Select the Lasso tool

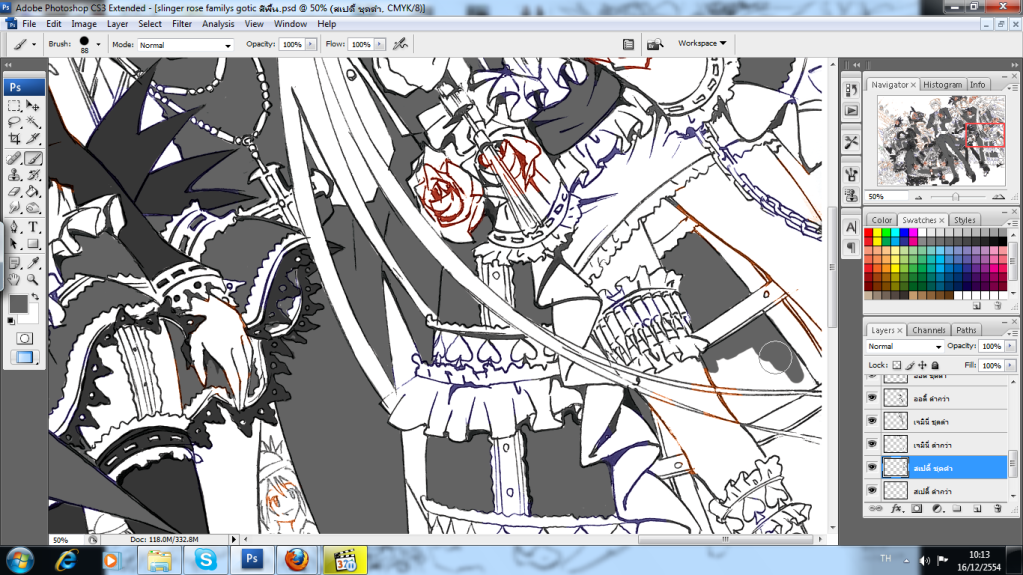(14, 122)
